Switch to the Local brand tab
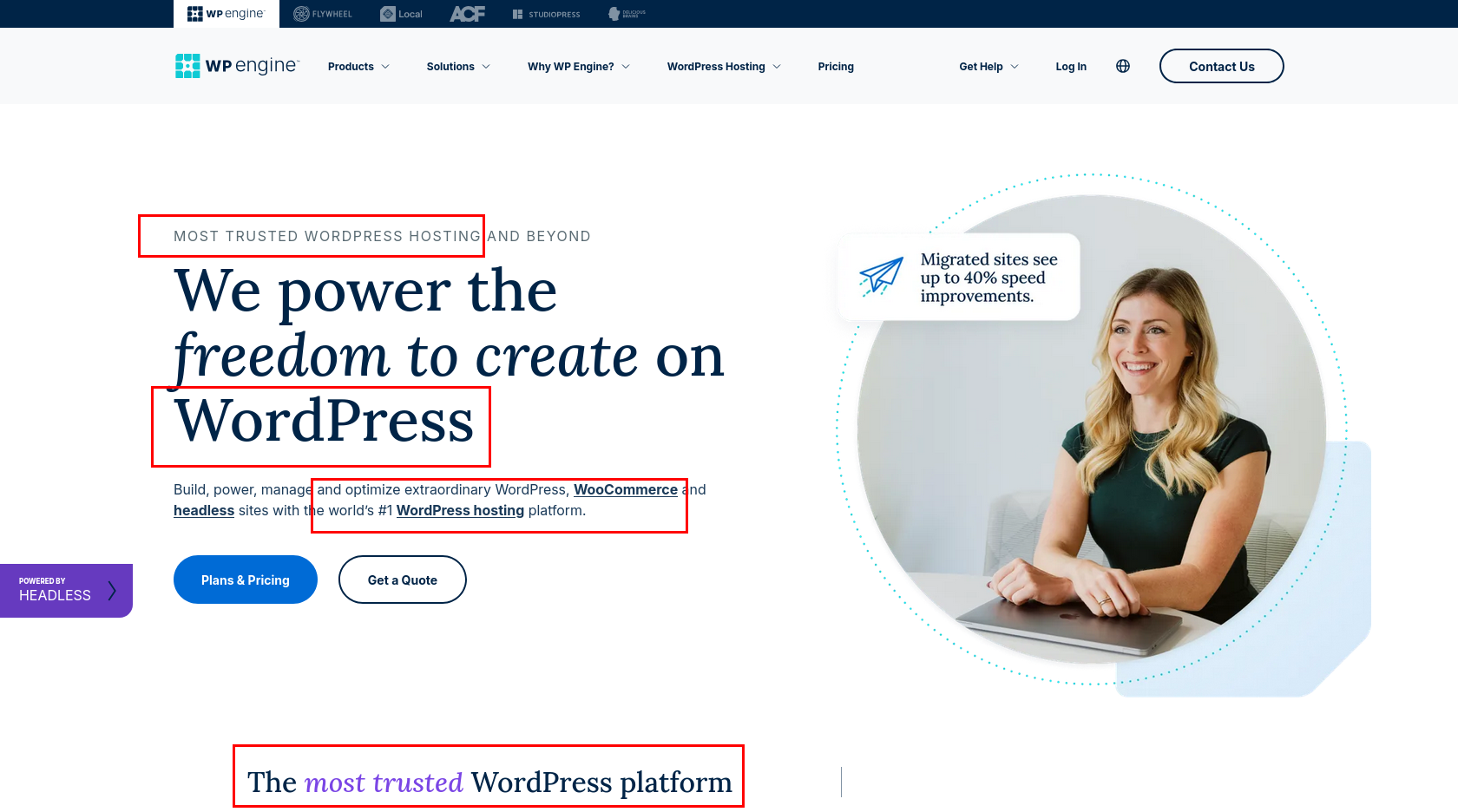The height and width of the screenshot is (812, 1458). [x=401, y=14]
